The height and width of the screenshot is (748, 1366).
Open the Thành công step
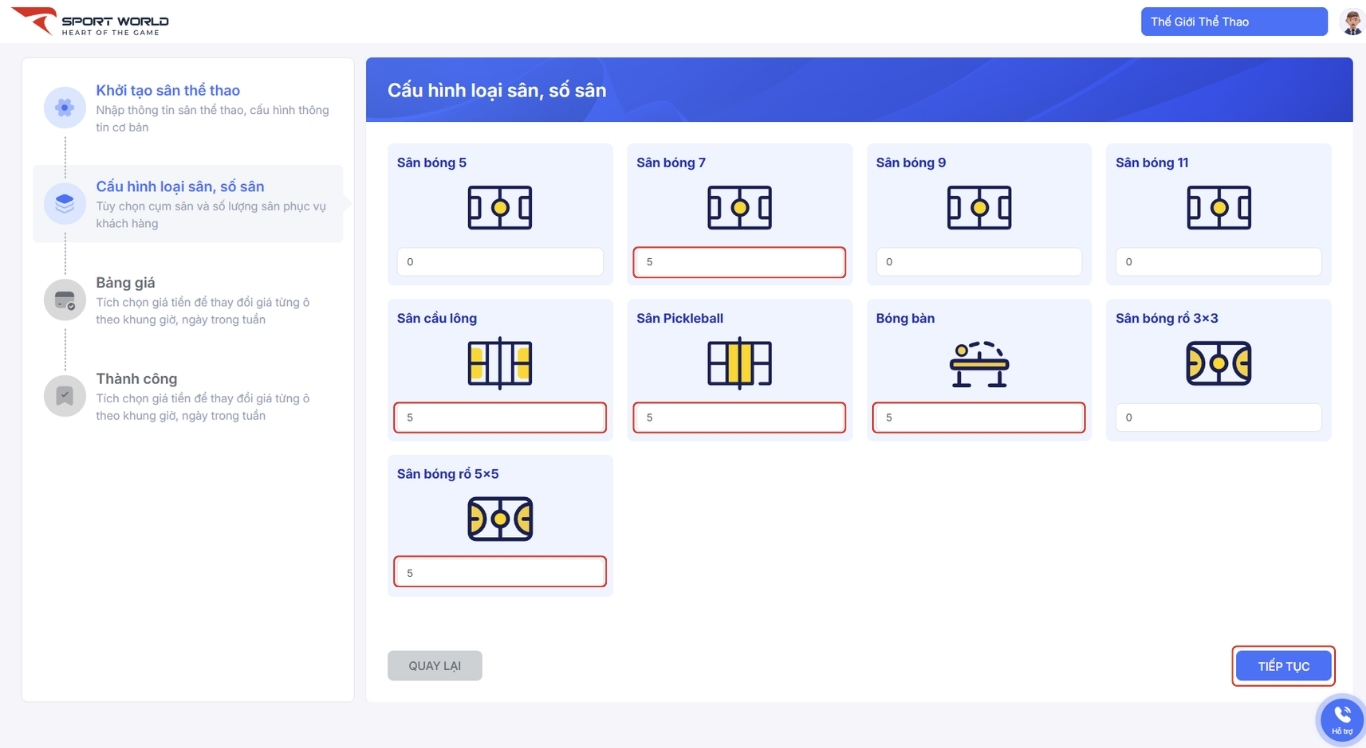(137, 379)
